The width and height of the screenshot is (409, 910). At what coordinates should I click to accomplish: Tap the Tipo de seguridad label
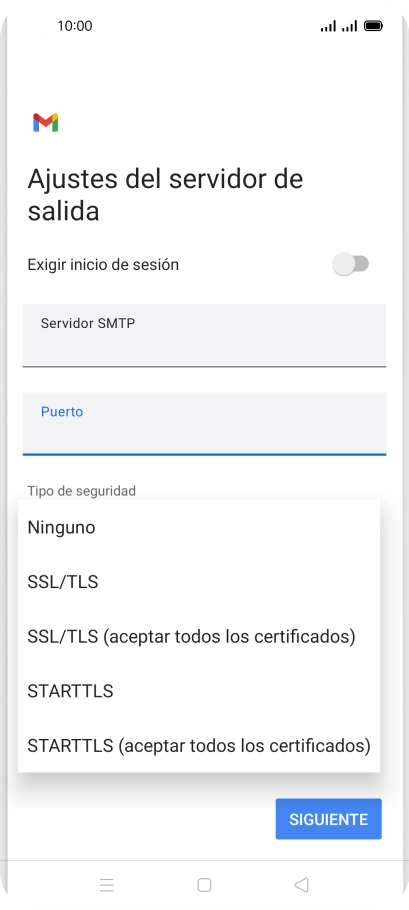(82, 491)
